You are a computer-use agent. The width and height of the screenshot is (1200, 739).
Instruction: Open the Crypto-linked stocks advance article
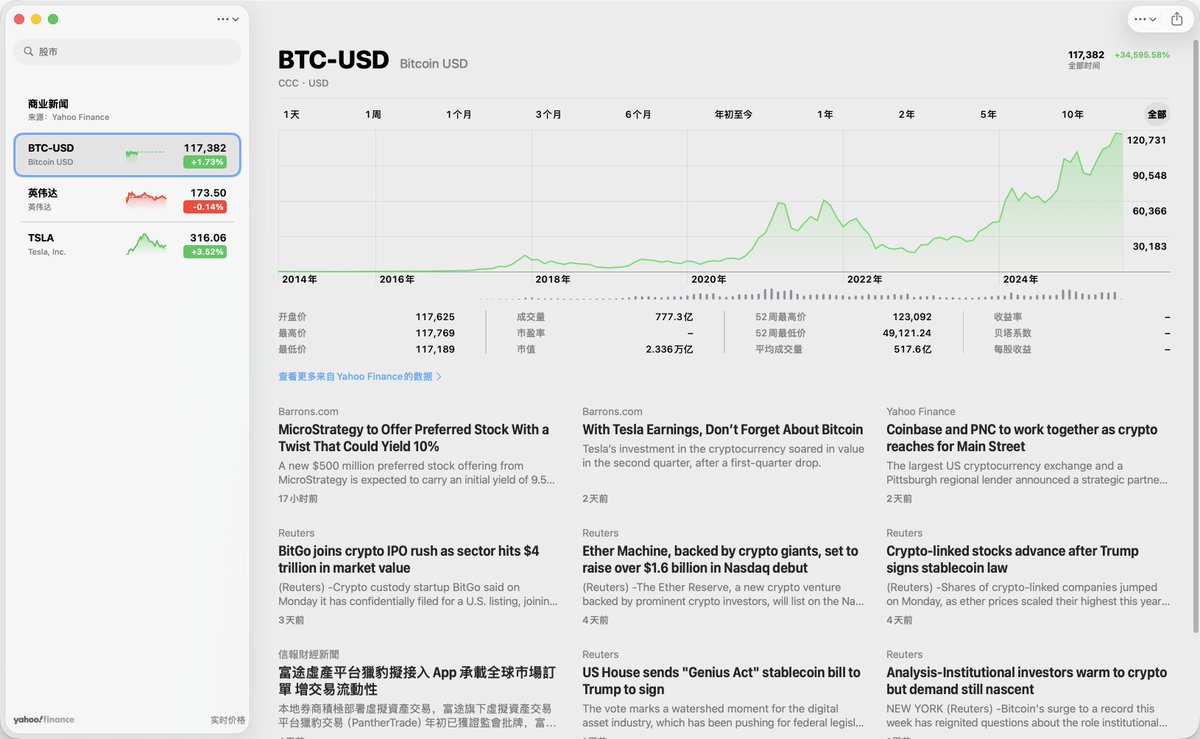coord(1027,577)
